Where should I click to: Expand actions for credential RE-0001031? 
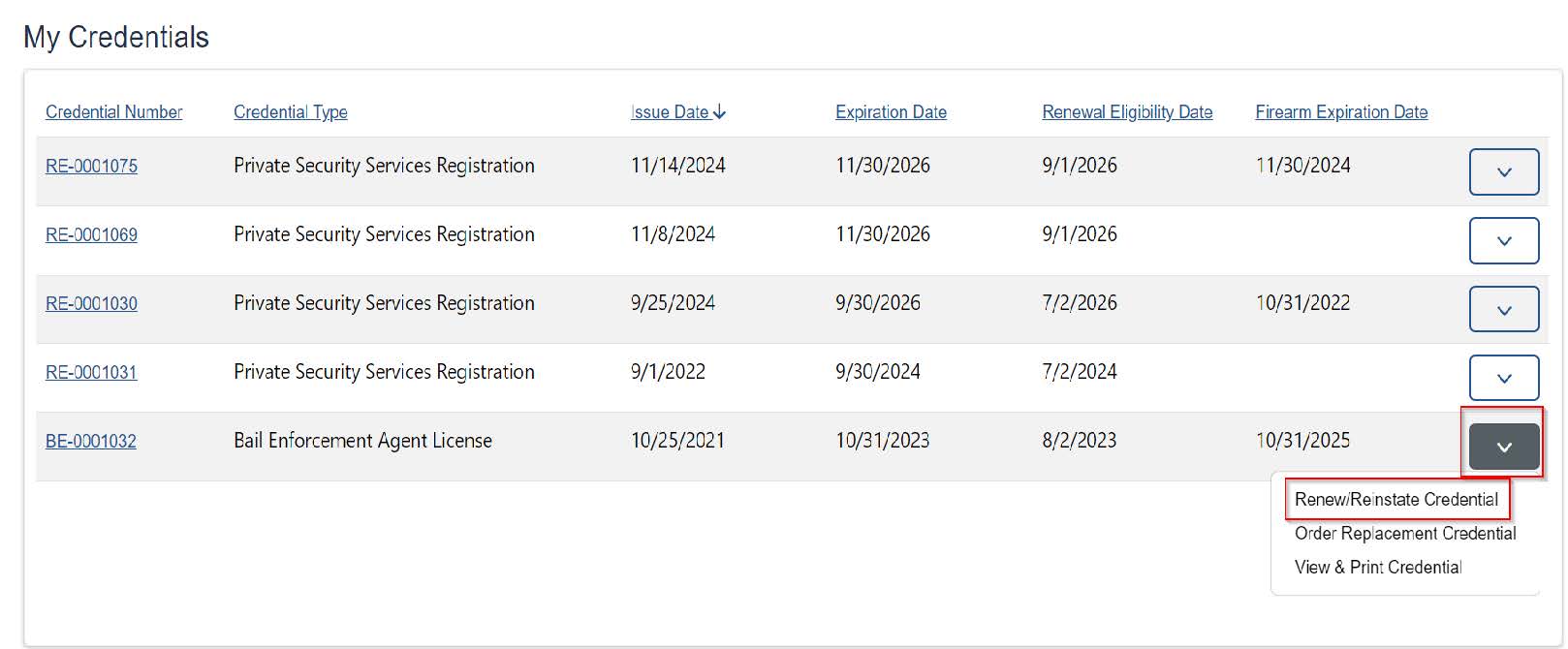point(1503,379)
